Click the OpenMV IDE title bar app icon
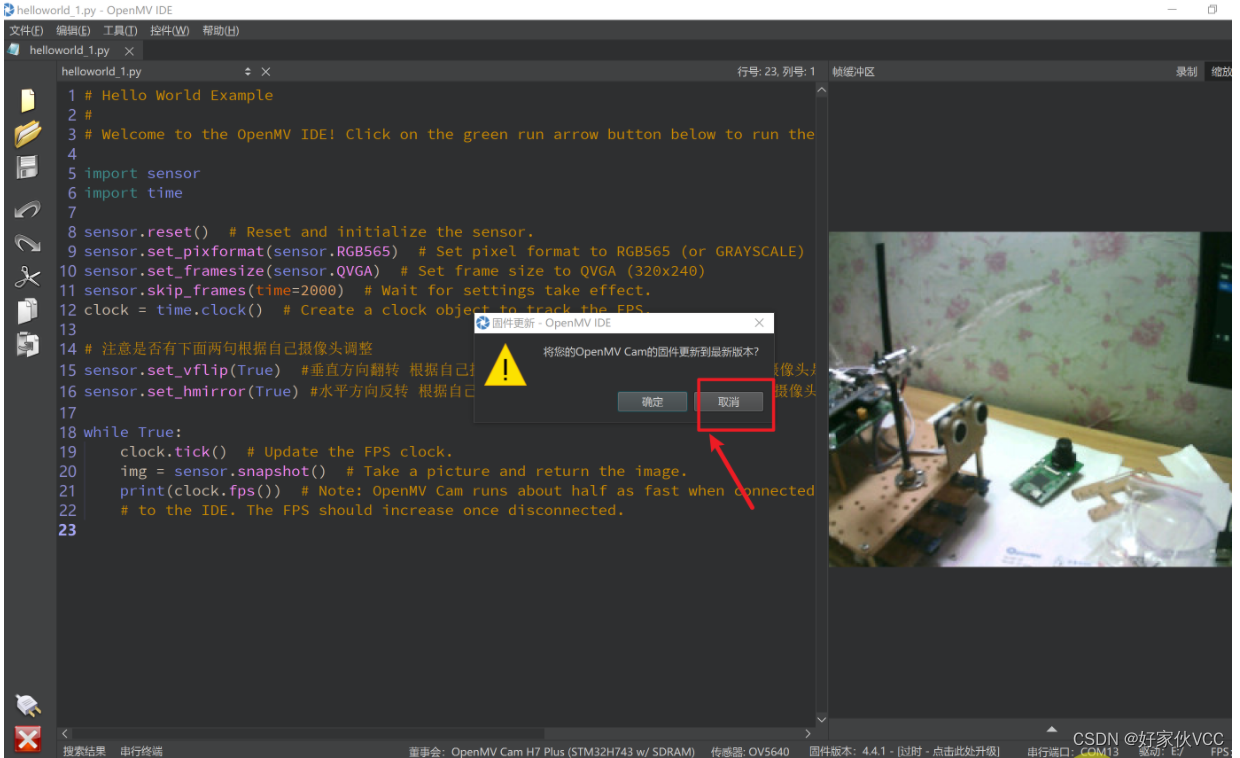Screen dimensions: 1240x758 (9, 9)
